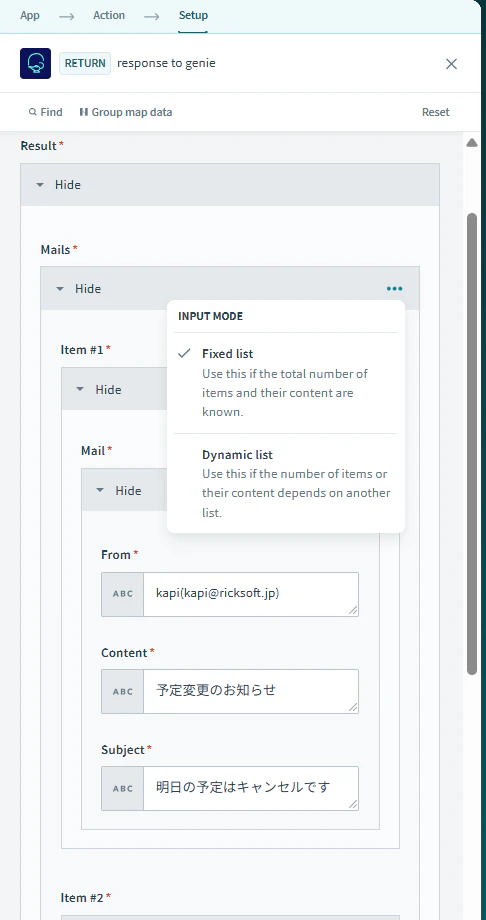The image size is (486, 920).
Task: Click the vertical scrollbar thumb
Action: point(472,444)
